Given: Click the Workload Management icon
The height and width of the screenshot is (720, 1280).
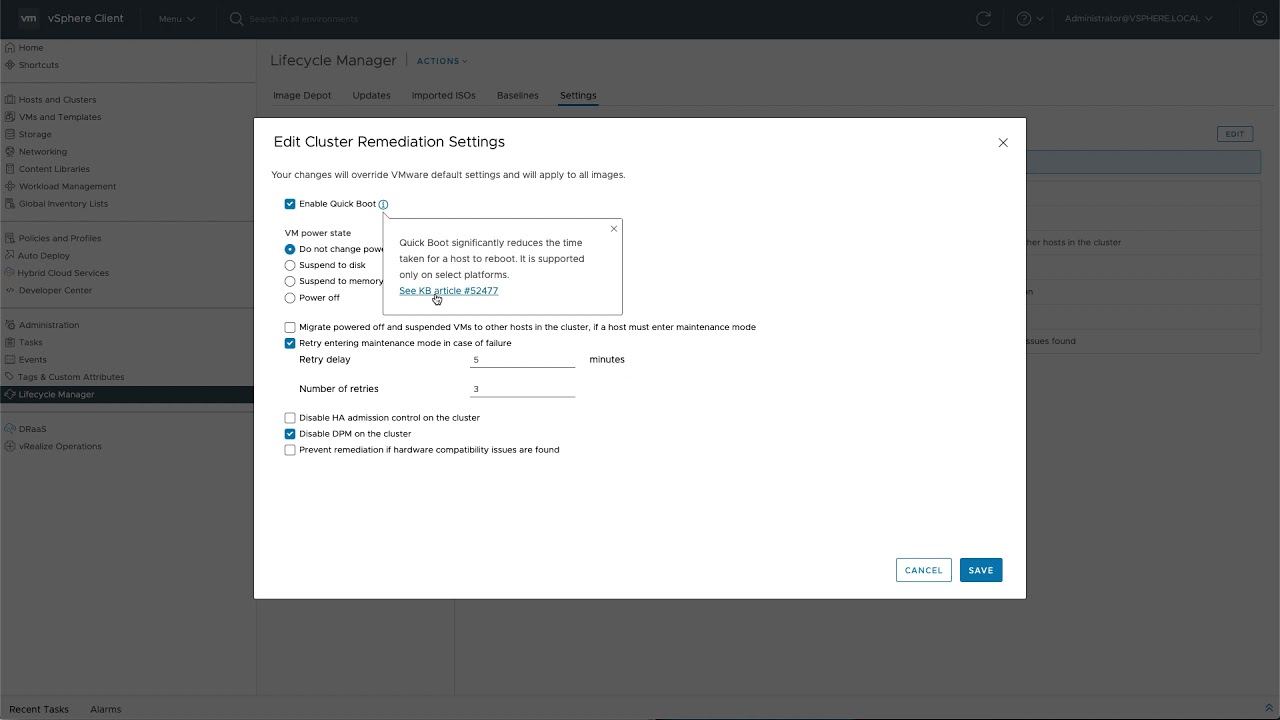Looking at the screenshot, I should click(x=10, y=186).
